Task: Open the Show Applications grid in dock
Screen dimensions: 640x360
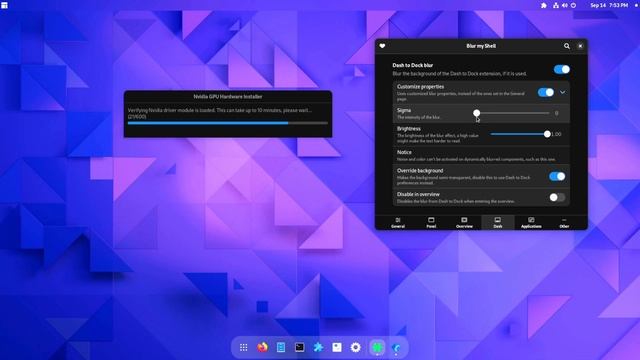Action: click(244, 347)
